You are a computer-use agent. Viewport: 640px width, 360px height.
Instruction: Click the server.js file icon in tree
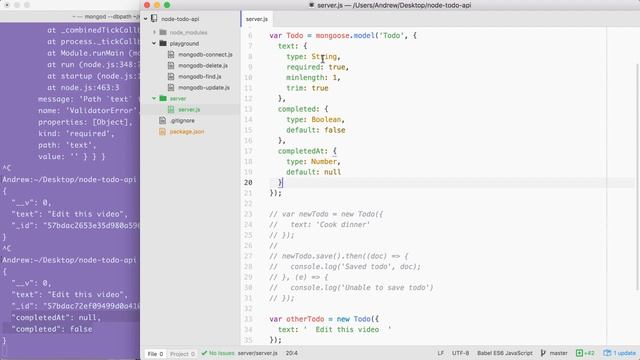[171, 109]
